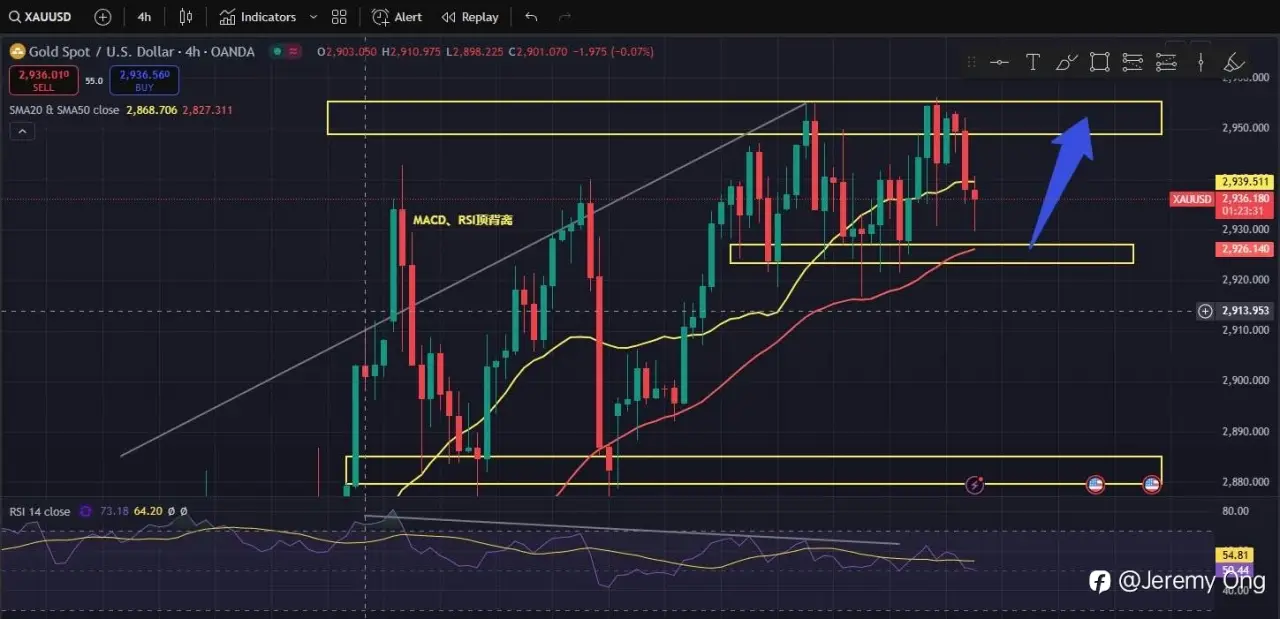
Task: Undo the last chart action
Action: (x=531, y=17)
